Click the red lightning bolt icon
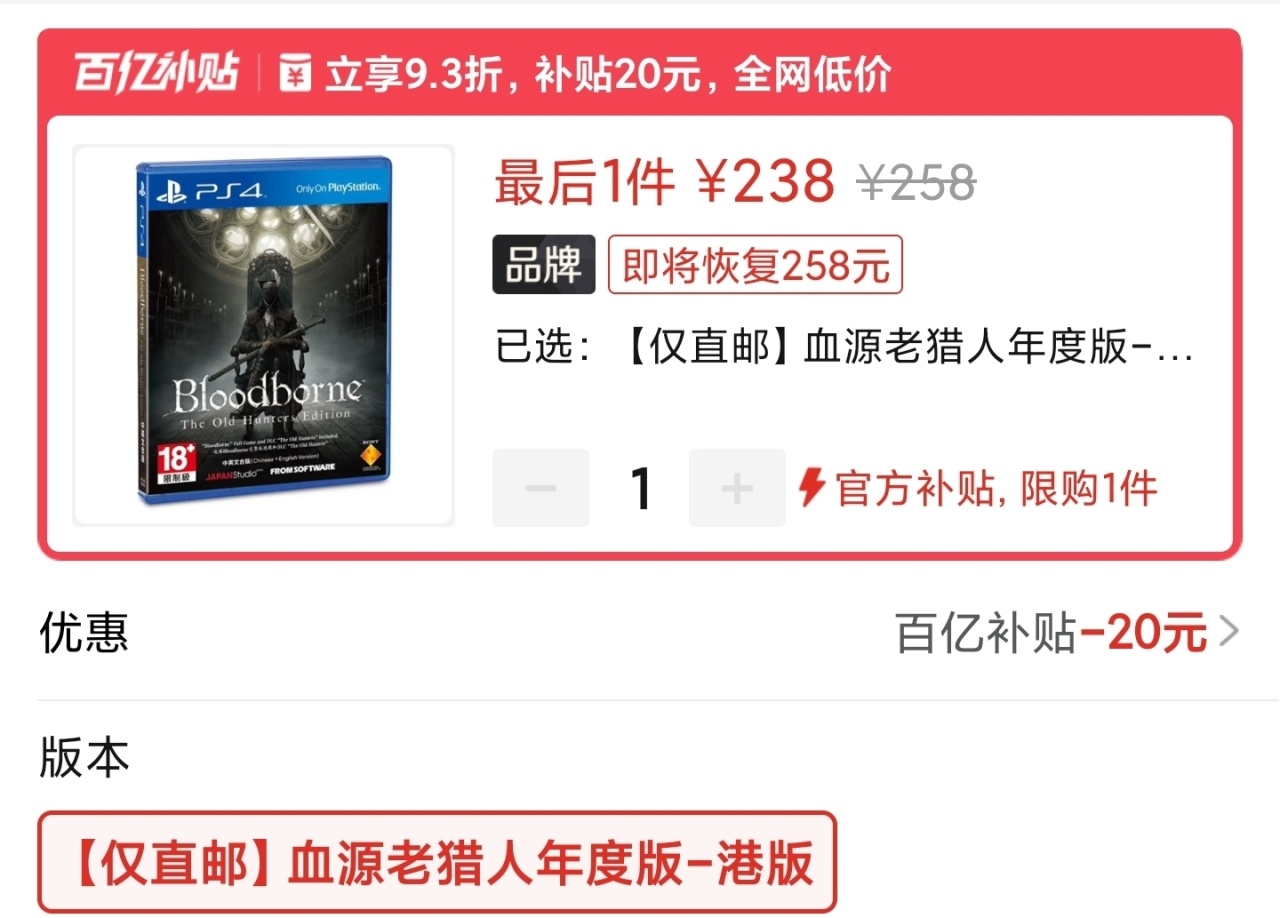The height and width of the screenshot is (918, 1280). coord(811,488)
